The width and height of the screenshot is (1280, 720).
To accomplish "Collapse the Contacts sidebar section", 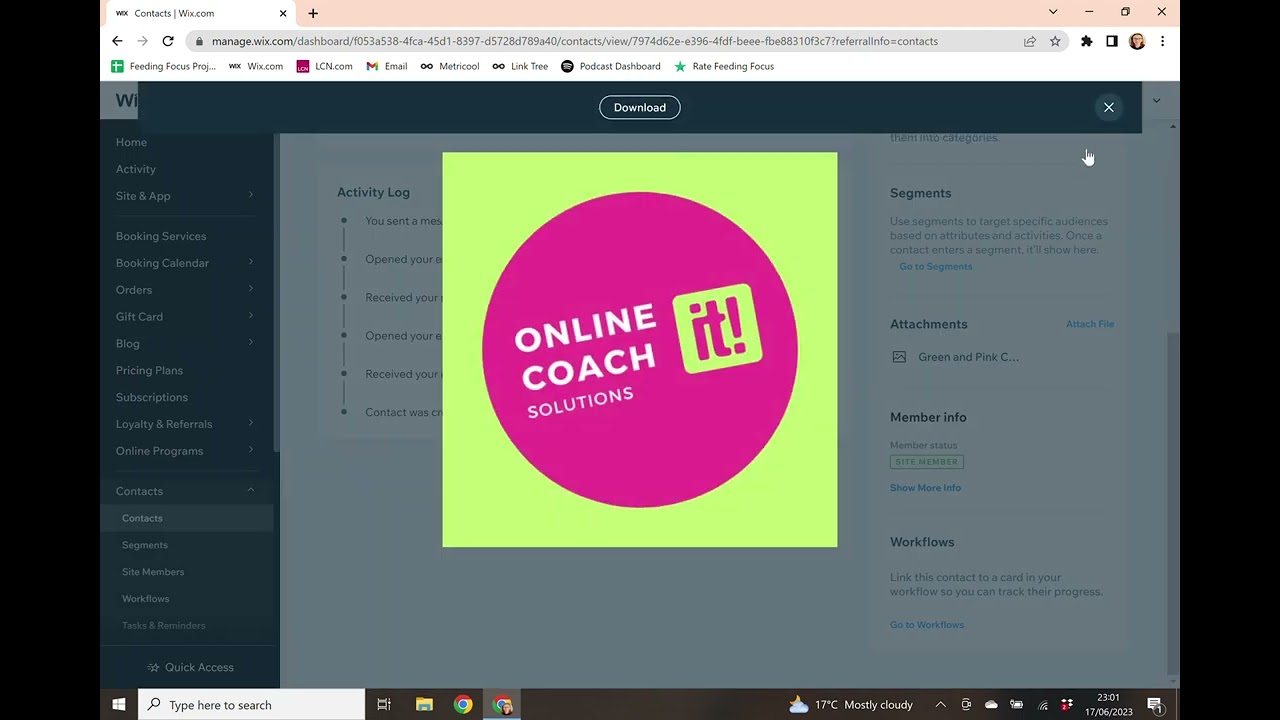I will pyautogui.click(x=185, y=491).
